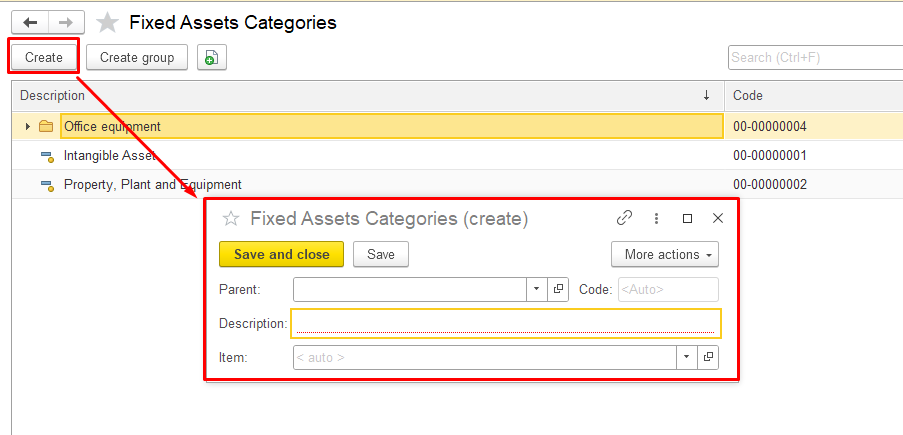Viewport: 903px width, 435px height.
Task: Click the forward navigation arrow
Action: (66, 22)
